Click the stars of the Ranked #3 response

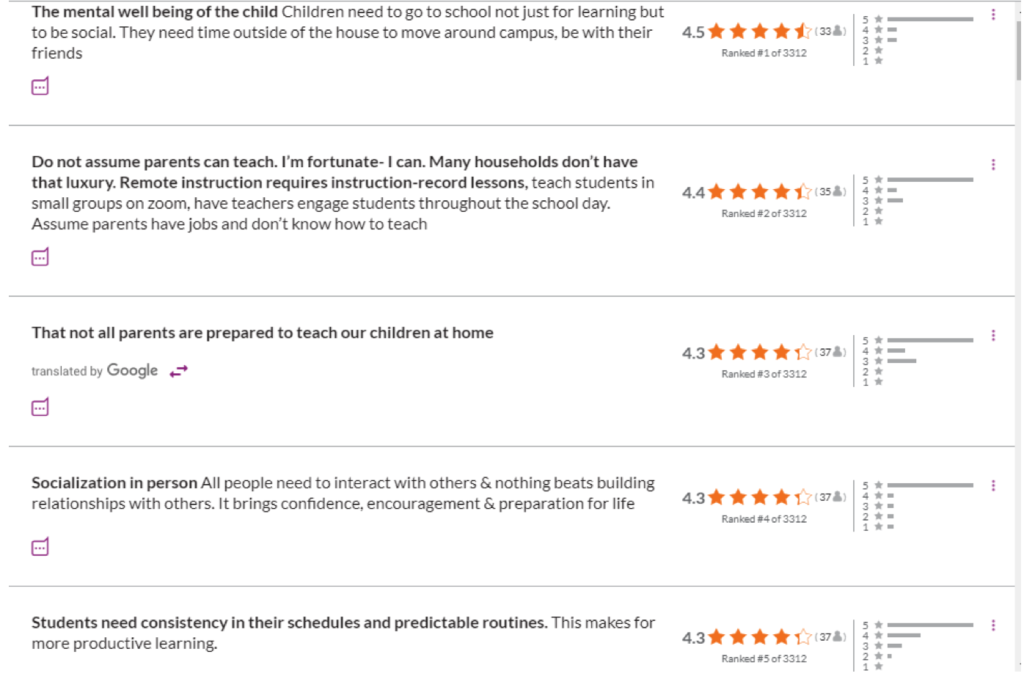[x=760, y=353]
